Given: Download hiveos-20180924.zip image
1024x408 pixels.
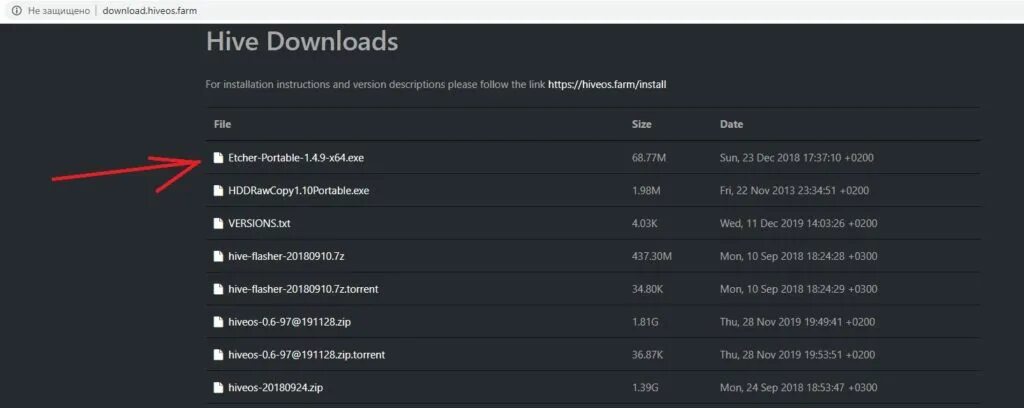Looking at the screenshot, I should (276, 388).
